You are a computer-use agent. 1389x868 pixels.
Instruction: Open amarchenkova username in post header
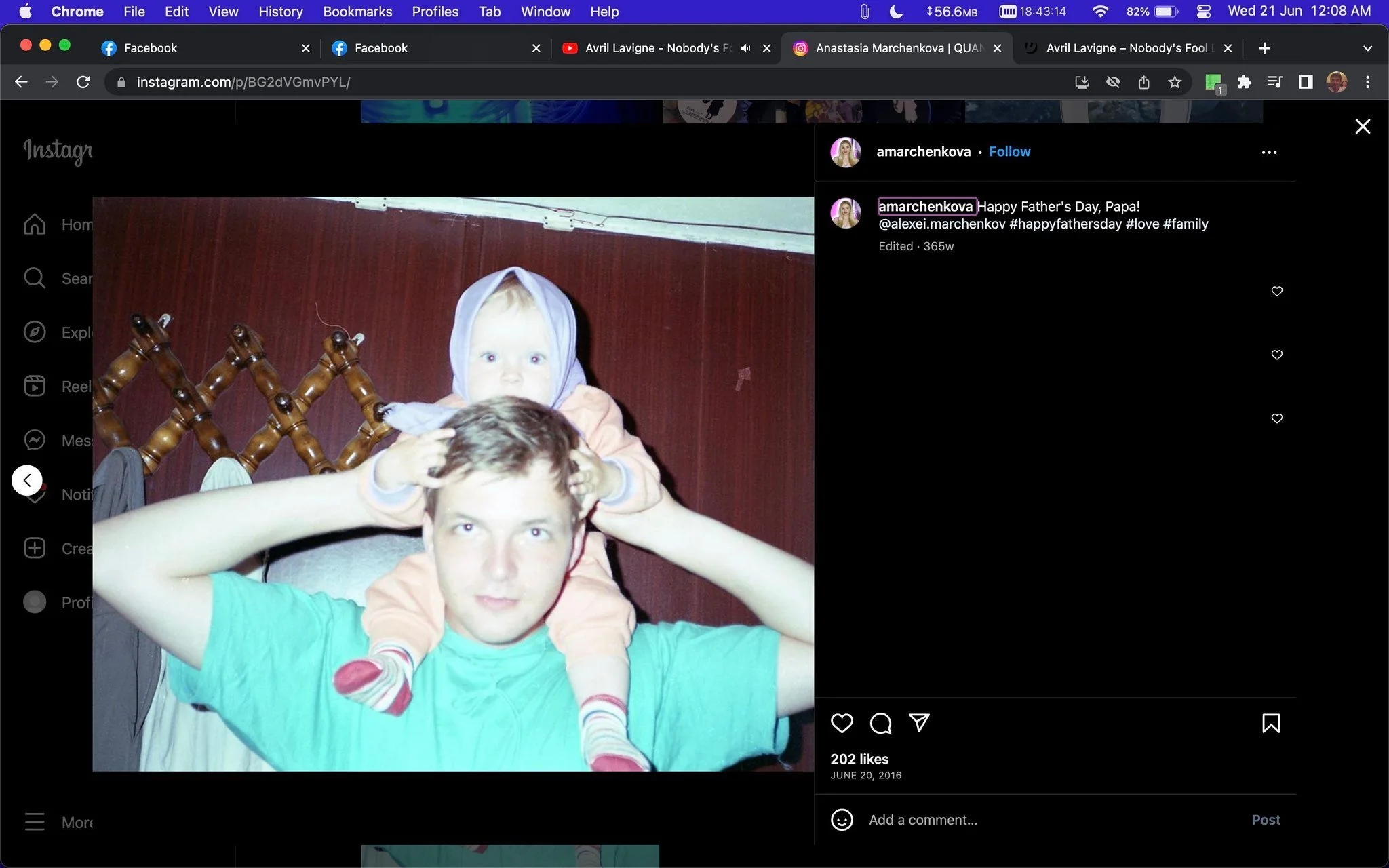[923, 152]
